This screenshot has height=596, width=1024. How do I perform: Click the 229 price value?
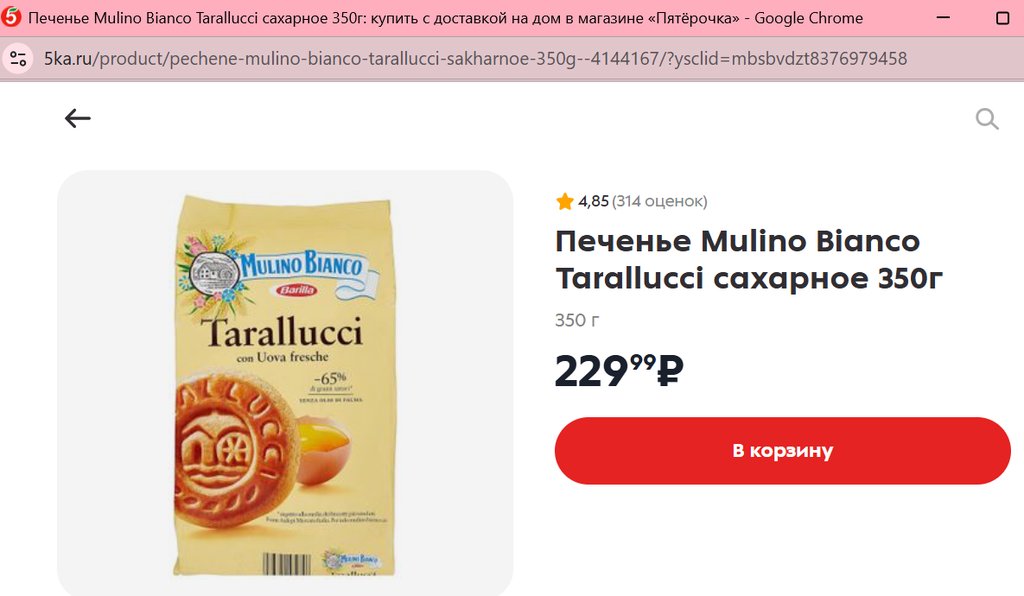(592, 371)
